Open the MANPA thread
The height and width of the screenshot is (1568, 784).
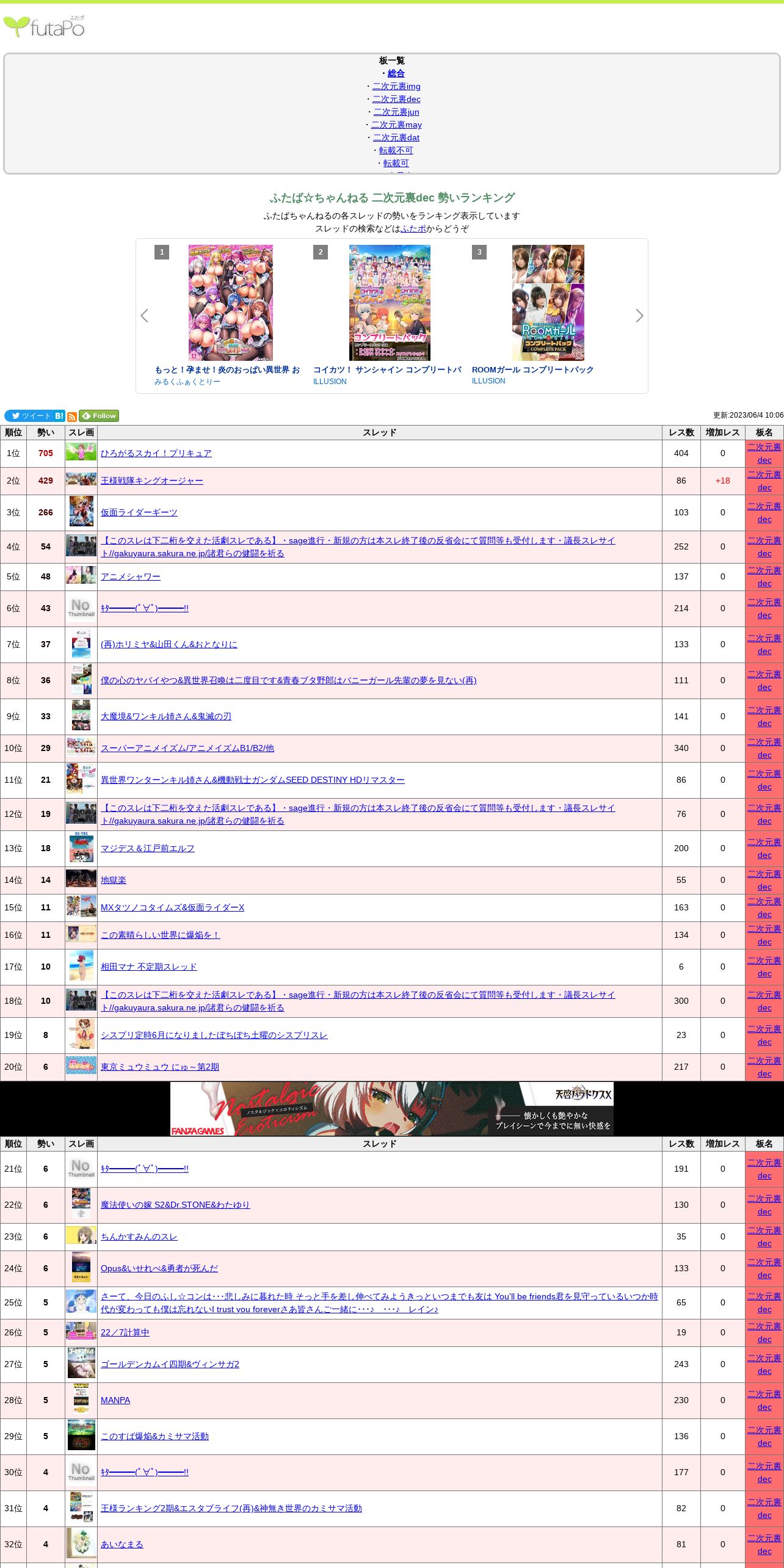115,1400
